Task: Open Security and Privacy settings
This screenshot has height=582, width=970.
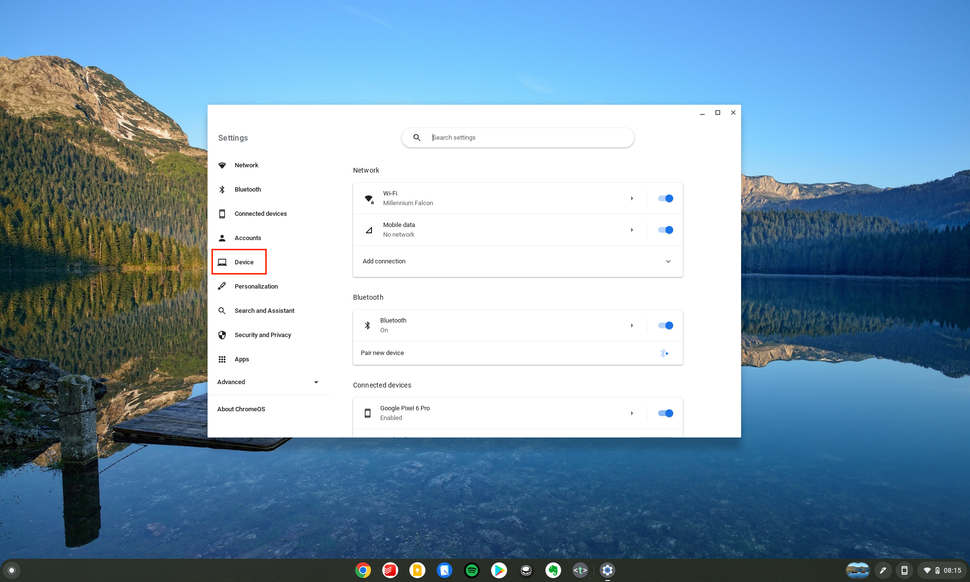Action: [262, 334]
